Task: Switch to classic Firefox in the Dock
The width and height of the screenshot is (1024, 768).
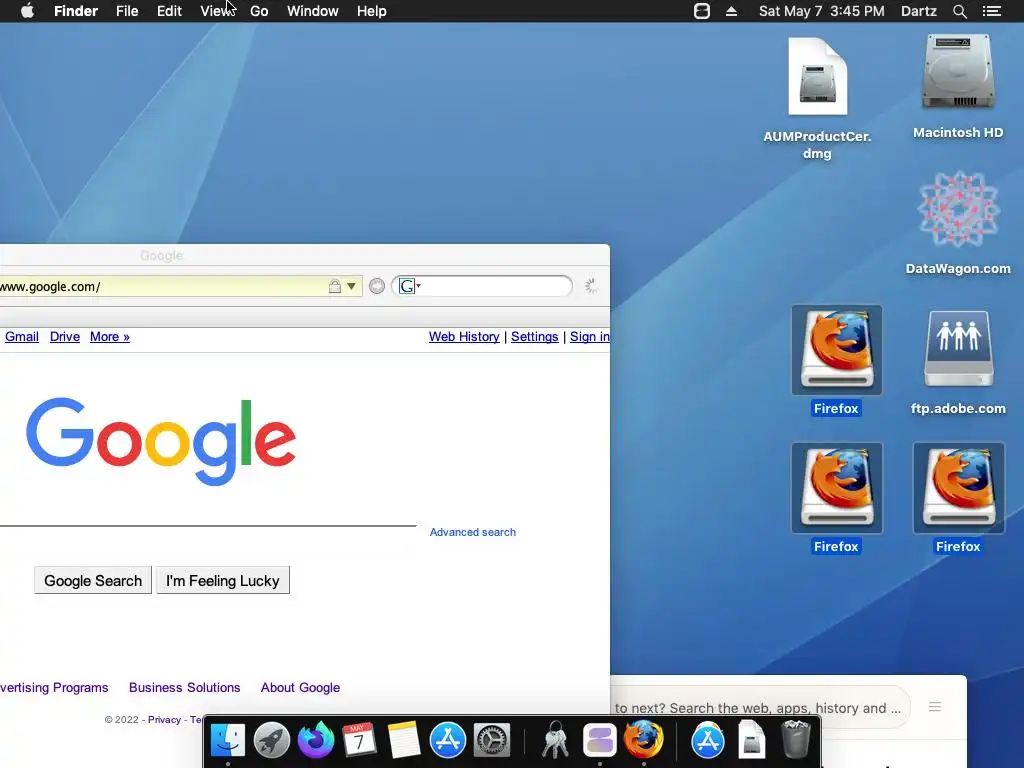Action: pyautogui.click(x=643, y=740)
